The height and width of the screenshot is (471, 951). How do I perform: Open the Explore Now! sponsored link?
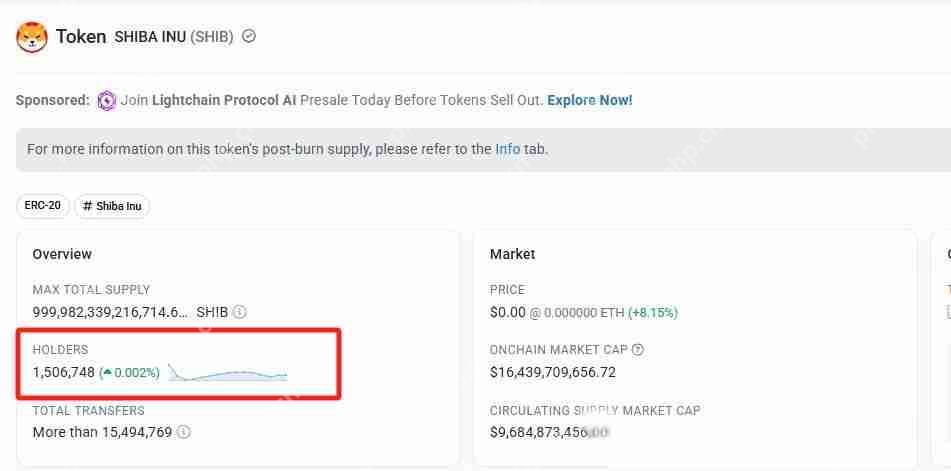(x=590, y=100)
